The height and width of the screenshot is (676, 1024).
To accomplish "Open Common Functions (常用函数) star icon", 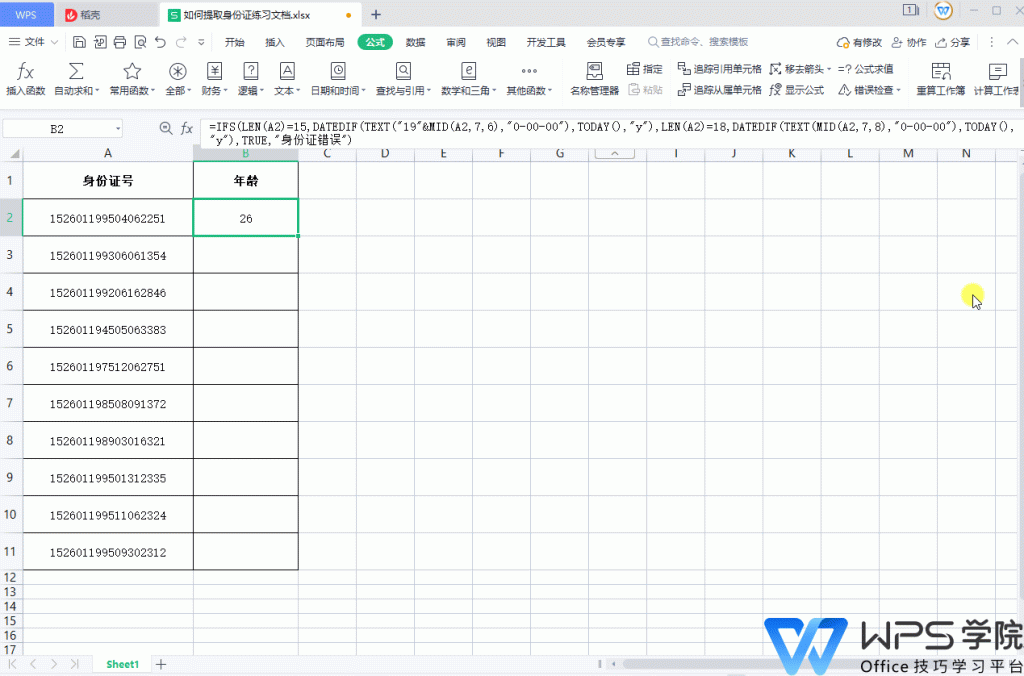I will tap(133, 71).
